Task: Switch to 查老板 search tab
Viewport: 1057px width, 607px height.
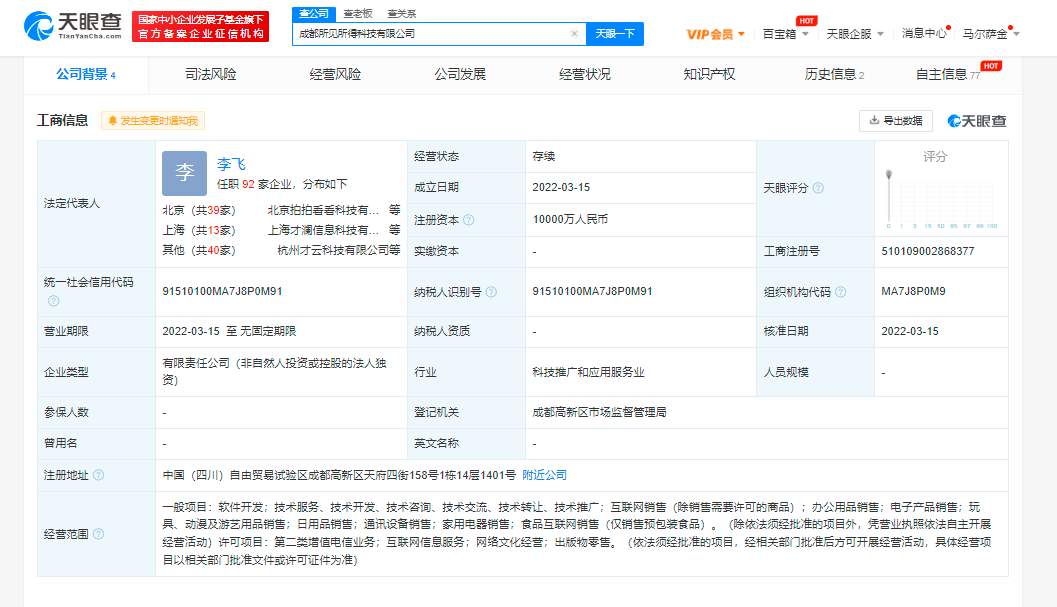Action: pyautogui.click(x=357, y=13)
